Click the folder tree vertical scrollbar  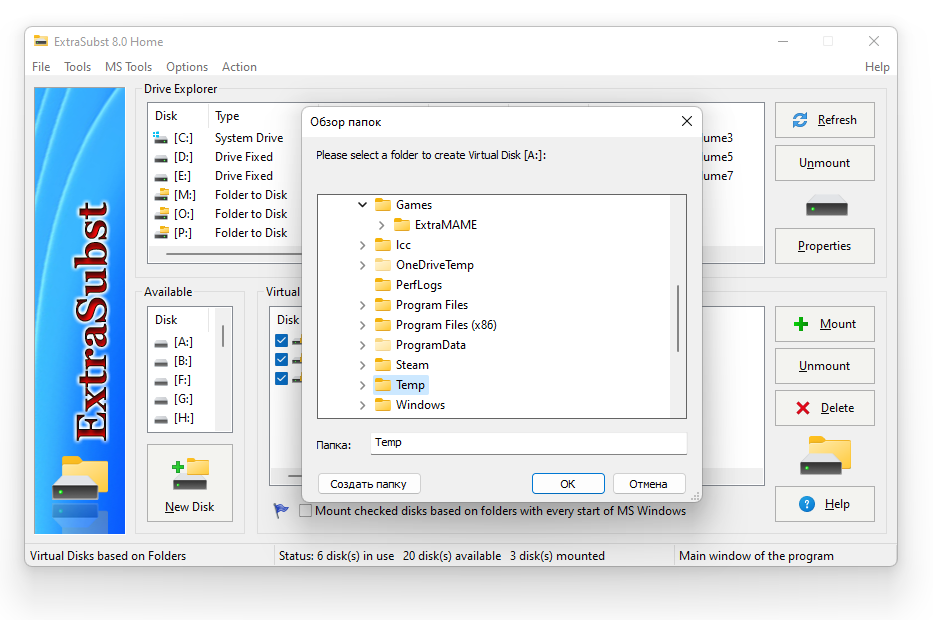tap(679, 318)
